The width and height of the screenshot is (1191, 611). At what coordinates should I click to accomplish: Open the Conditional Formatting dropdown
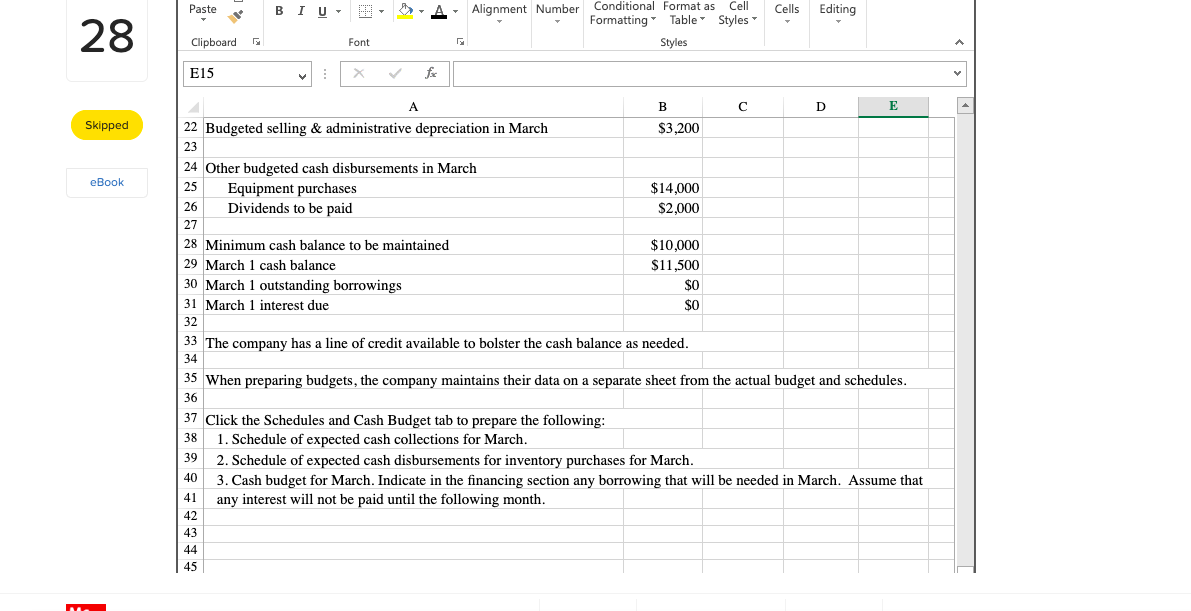[622, 13]
